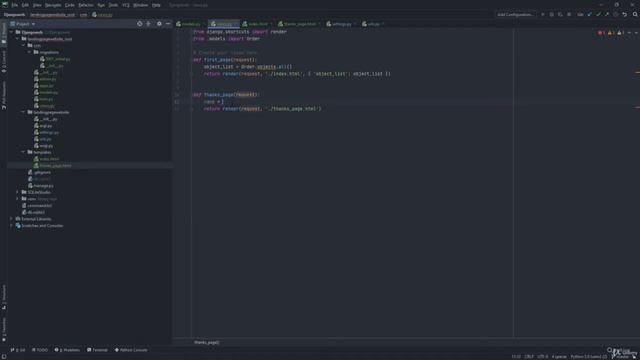Image resolution: width=640 pixels, height=360 pixels.
Task: Click the Python interpreter in status bar
Action: (588, 357)
